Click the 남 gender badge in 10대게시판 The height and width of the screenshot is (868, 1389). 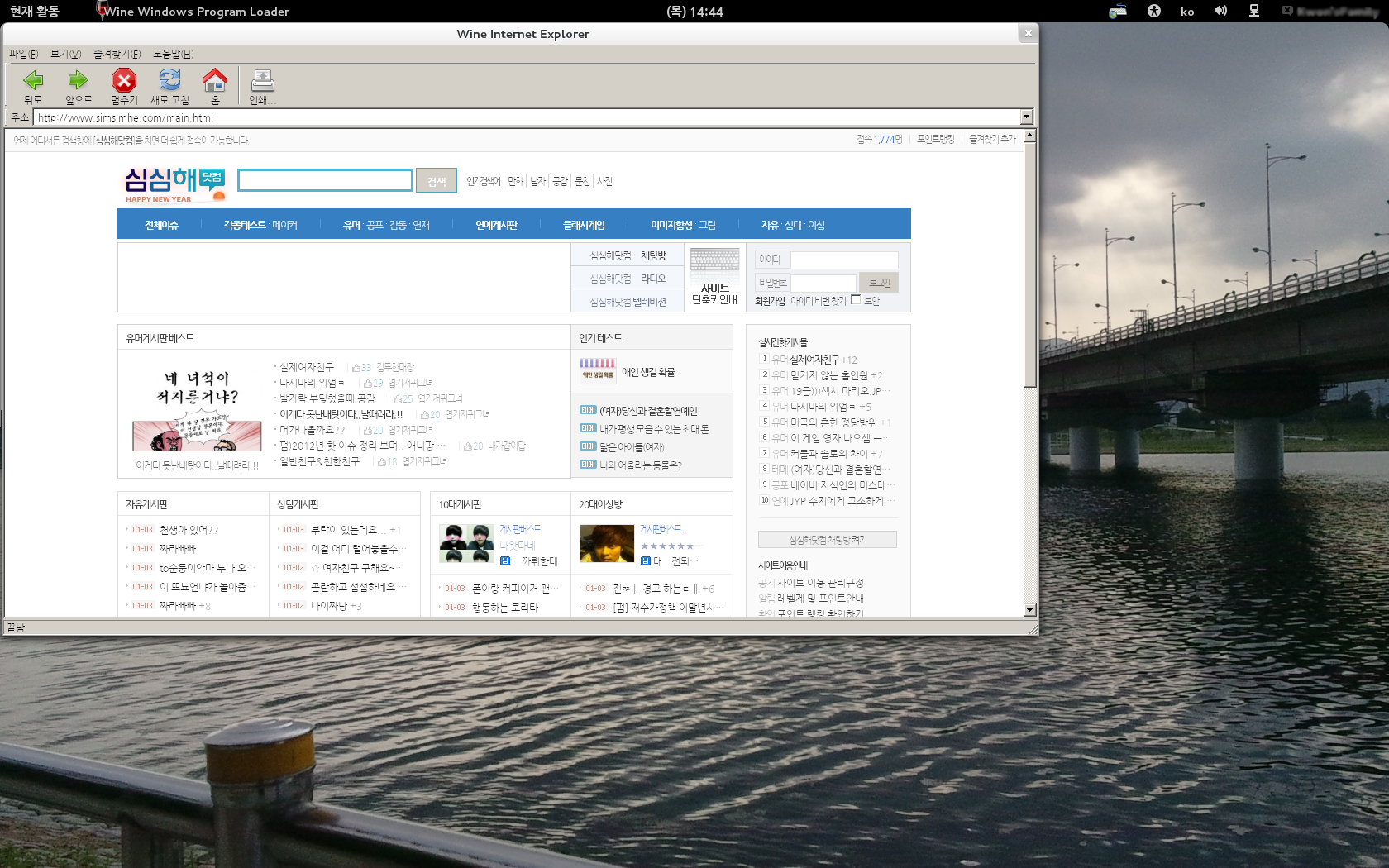505,561
